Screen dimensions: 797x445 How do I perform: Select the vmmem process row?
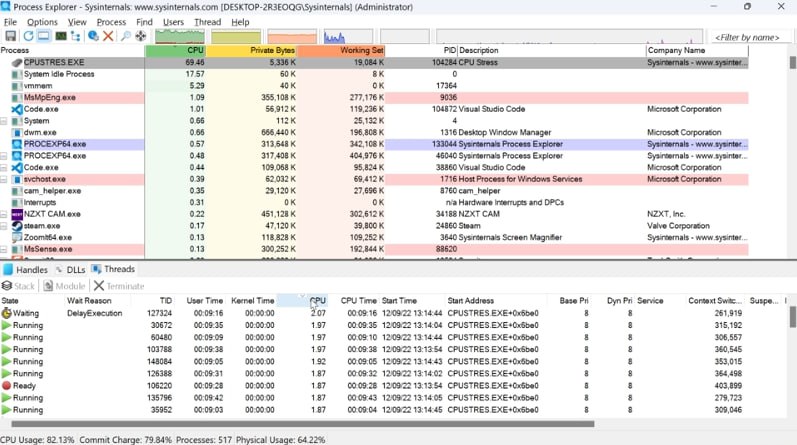[374, 86]
